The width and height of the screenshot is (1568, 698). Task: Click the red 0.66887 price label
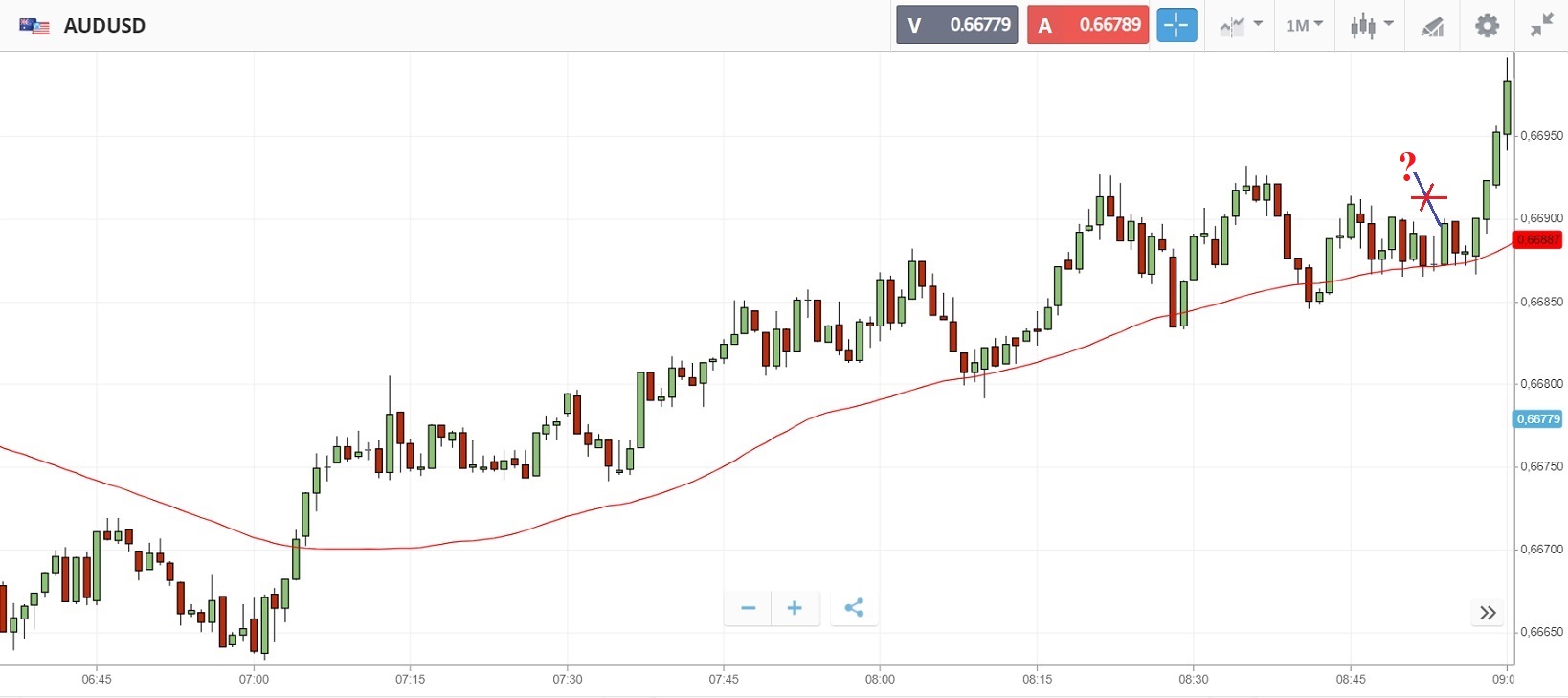click(1537, 239)
